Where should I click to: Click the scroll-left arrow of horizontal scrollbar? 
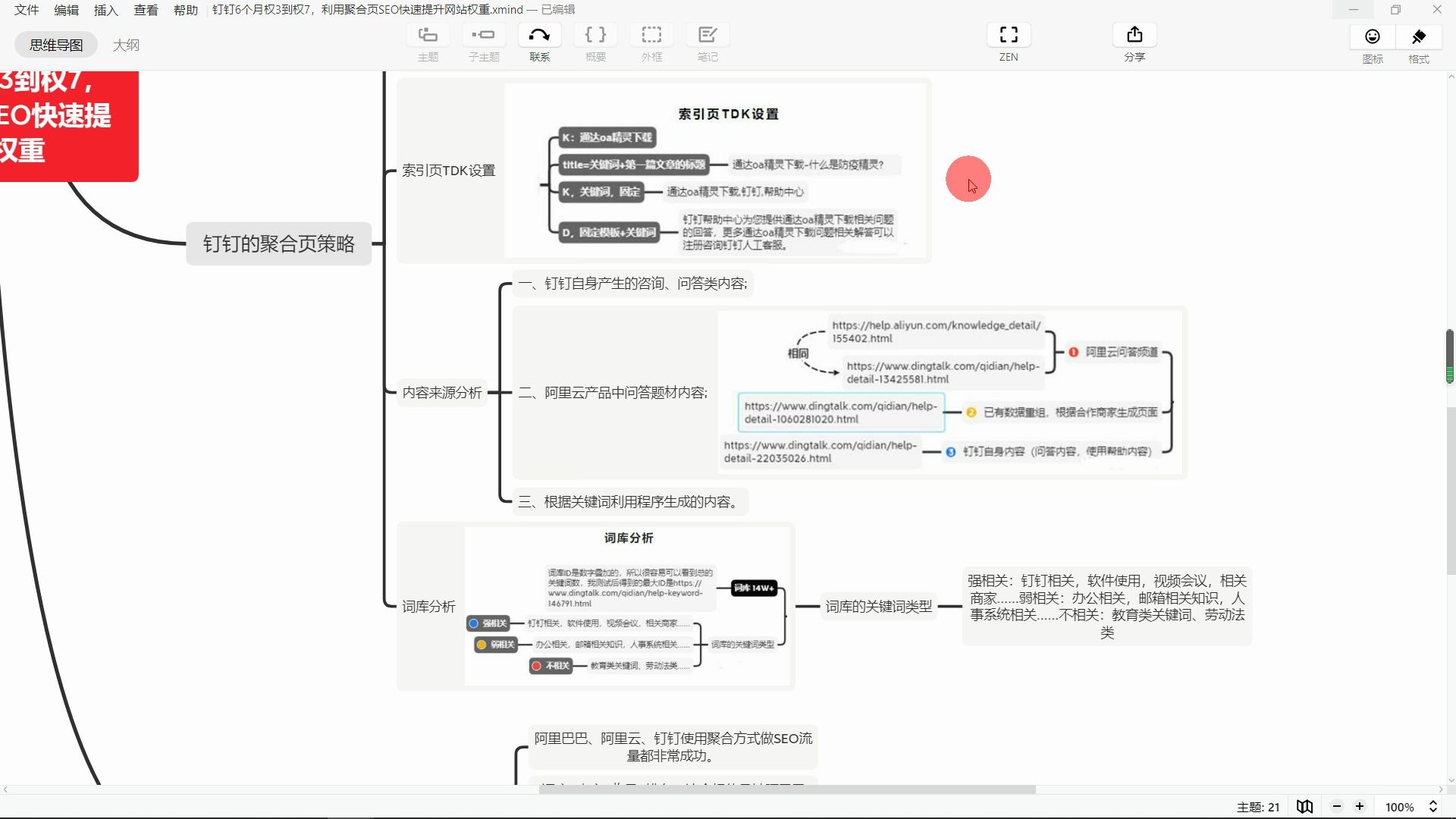(x=6, y=789)
